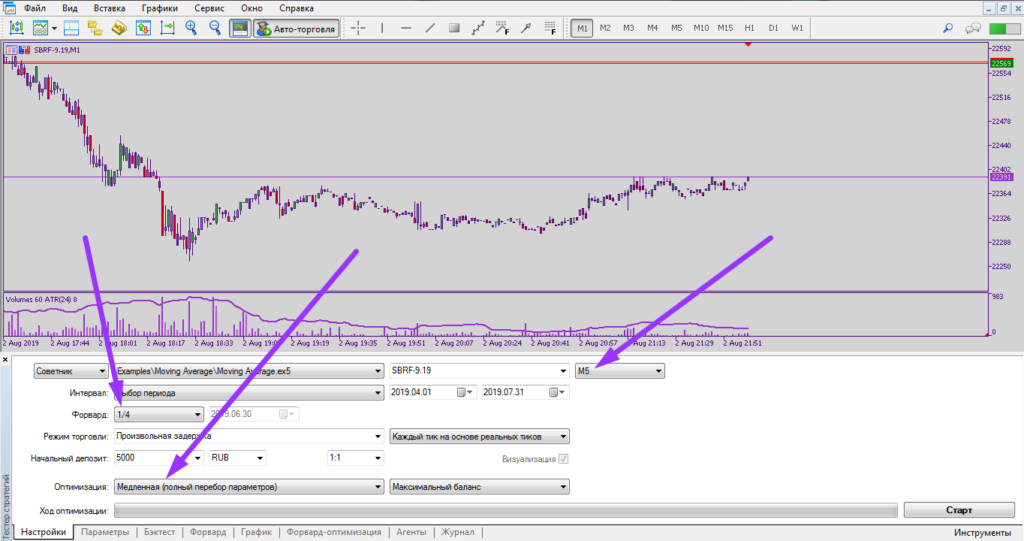Open the Советник type dropdown
This screenshot has width=1024, height=541.
[71, 371]
